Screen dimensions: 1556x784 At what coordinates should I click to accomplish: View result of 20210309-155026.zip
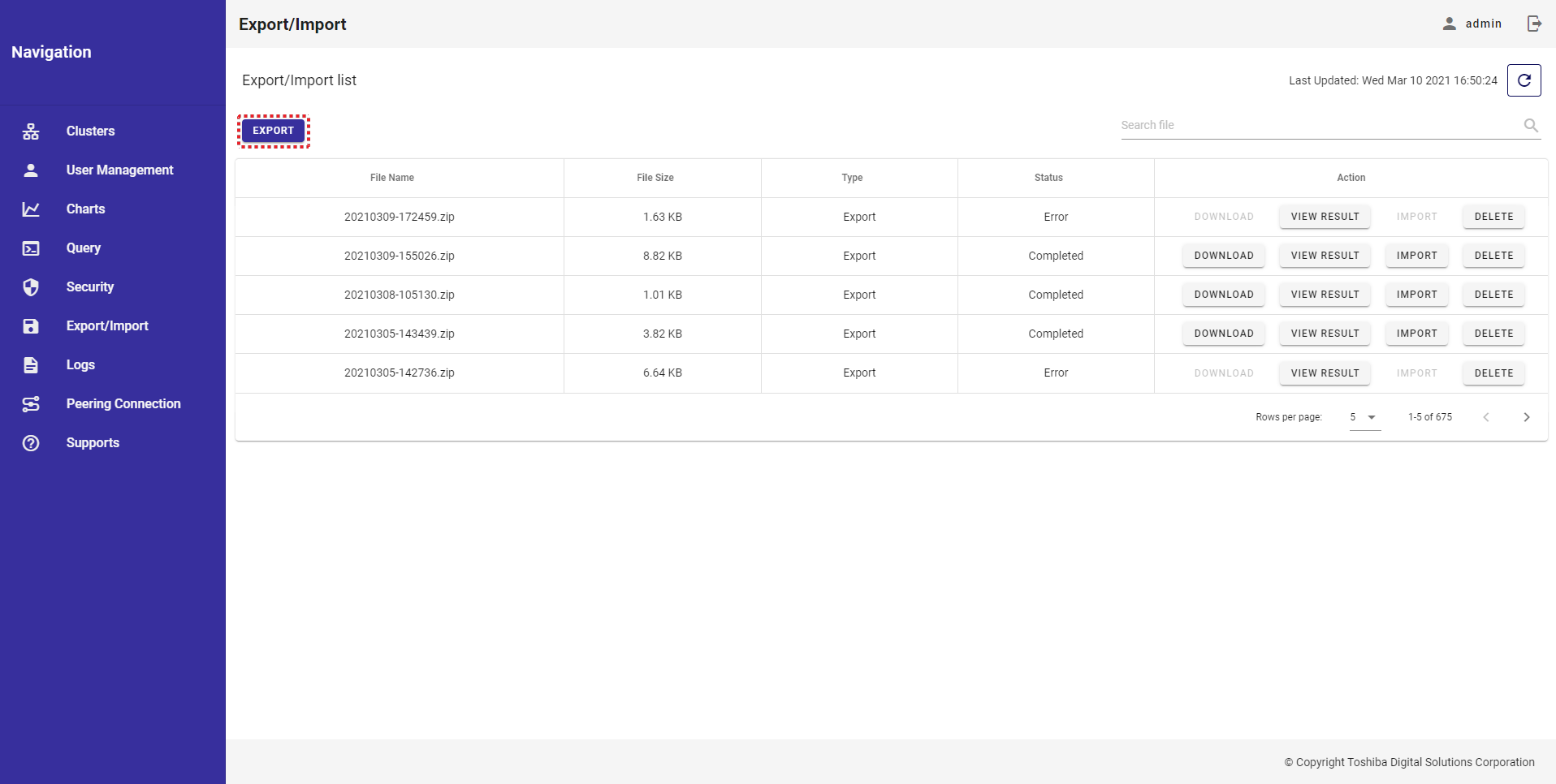1325,256
